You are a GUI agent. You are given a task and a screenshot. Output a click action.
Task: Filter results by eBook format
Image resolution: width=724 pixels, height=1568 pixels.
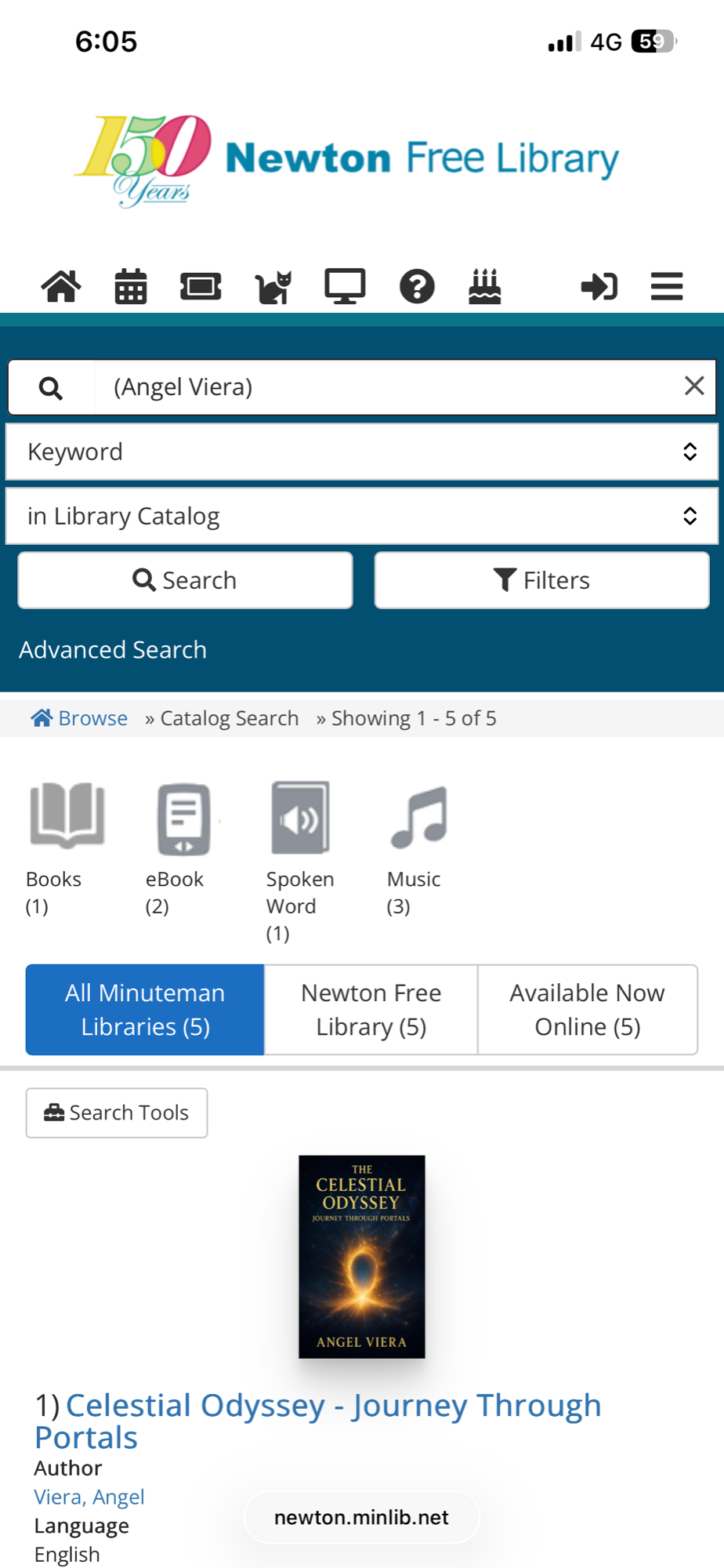click(182, 847)
